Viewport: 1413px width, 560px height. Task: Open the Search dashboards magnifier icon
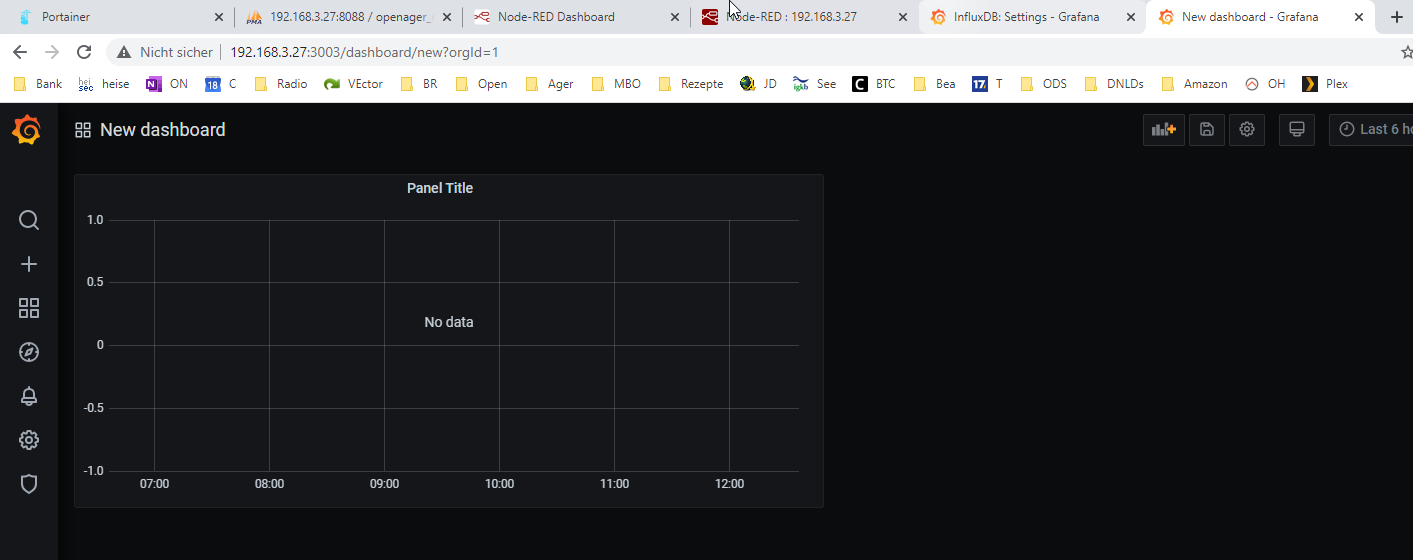point(29,220)
